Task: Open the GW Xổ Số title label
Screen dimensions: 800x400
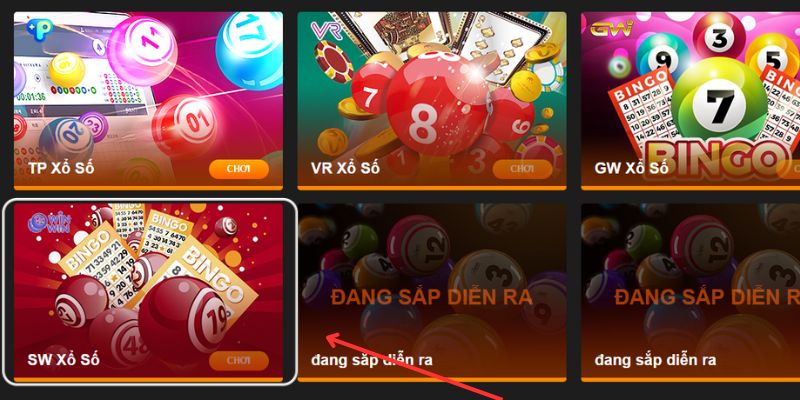Action: [631, 168]
